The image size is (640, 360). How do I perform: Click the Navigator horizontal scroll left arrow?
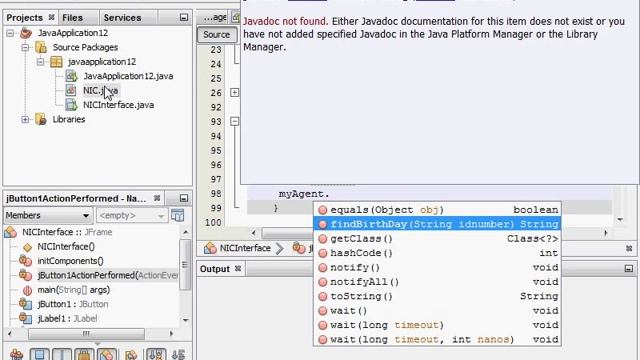10,333
